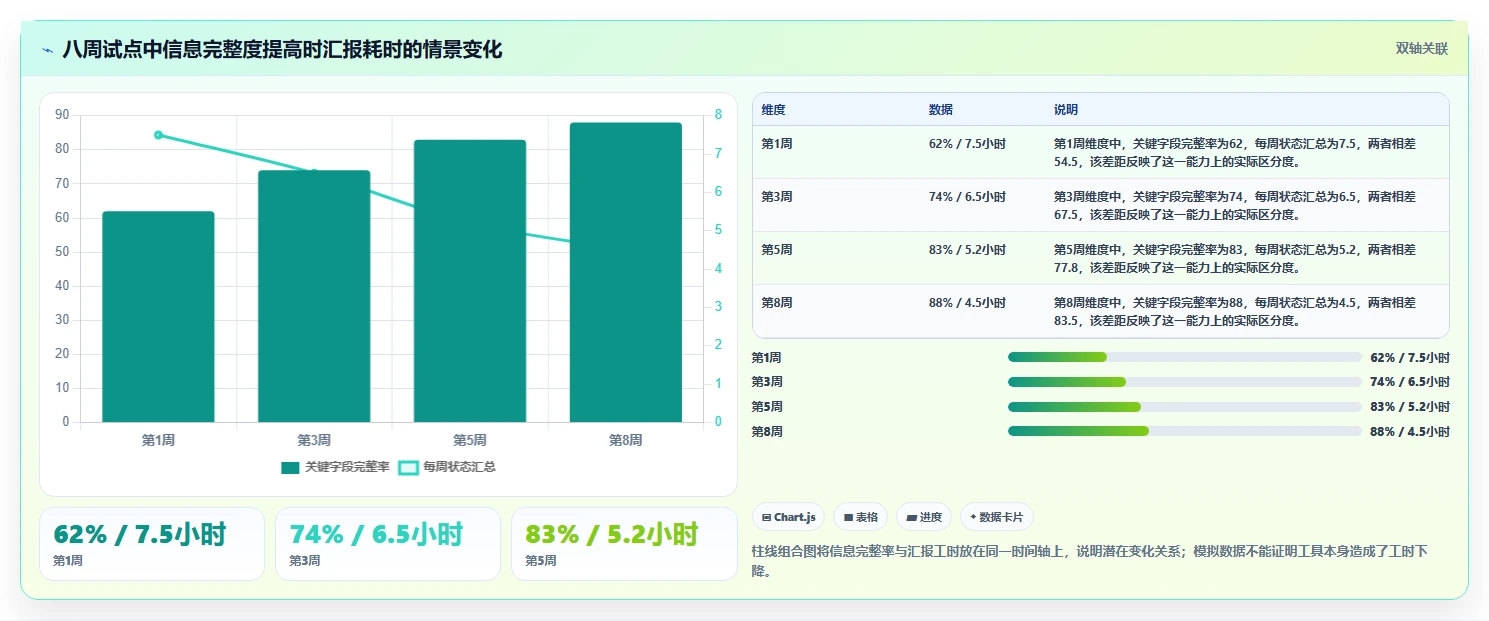Click table cell 62% / 7.5小时
The height and width of the screenshot is (621, 1489).
(x=967, y=144)
